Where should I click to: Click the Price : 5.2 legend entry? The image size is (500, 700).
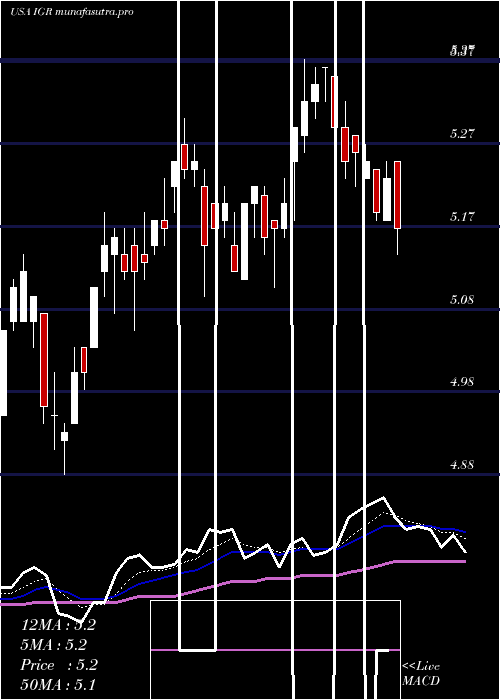pos(59,665)
